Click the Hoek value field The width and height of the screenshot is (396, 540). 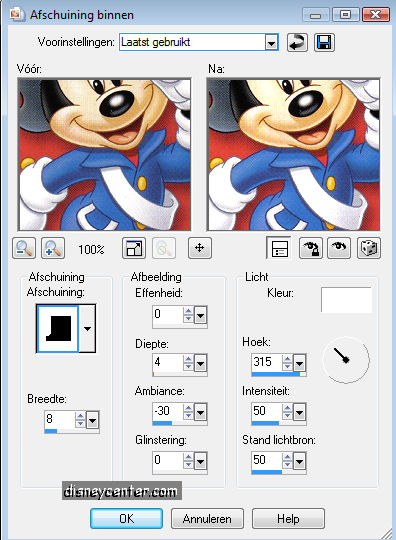pos(267,362)
